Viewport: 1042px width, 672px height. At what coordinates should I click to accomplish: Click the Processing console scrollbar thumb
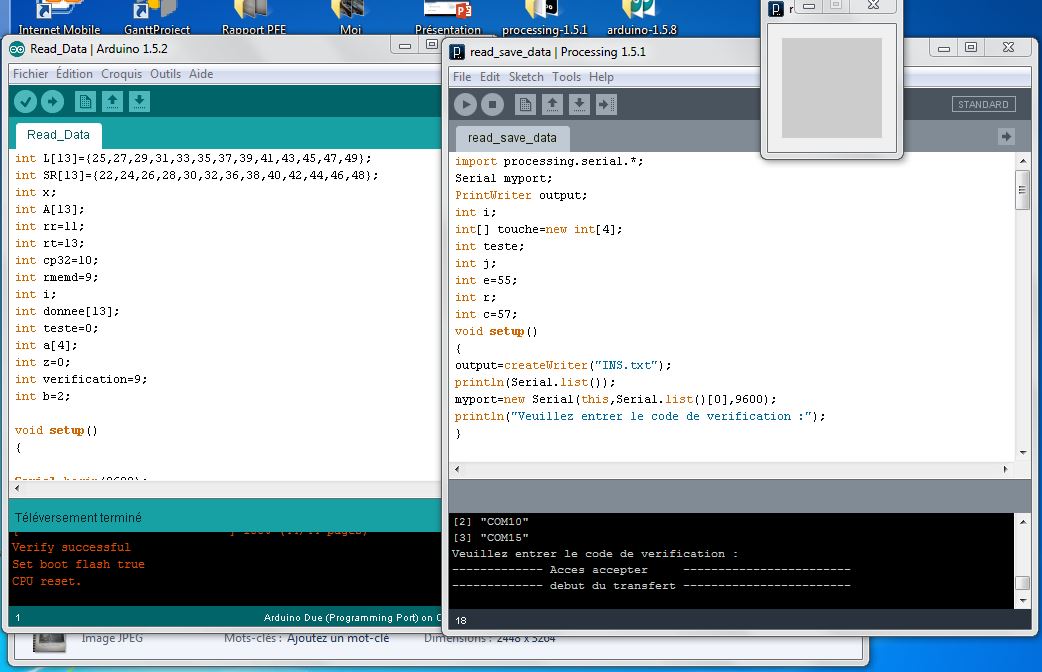(1023, 583)
